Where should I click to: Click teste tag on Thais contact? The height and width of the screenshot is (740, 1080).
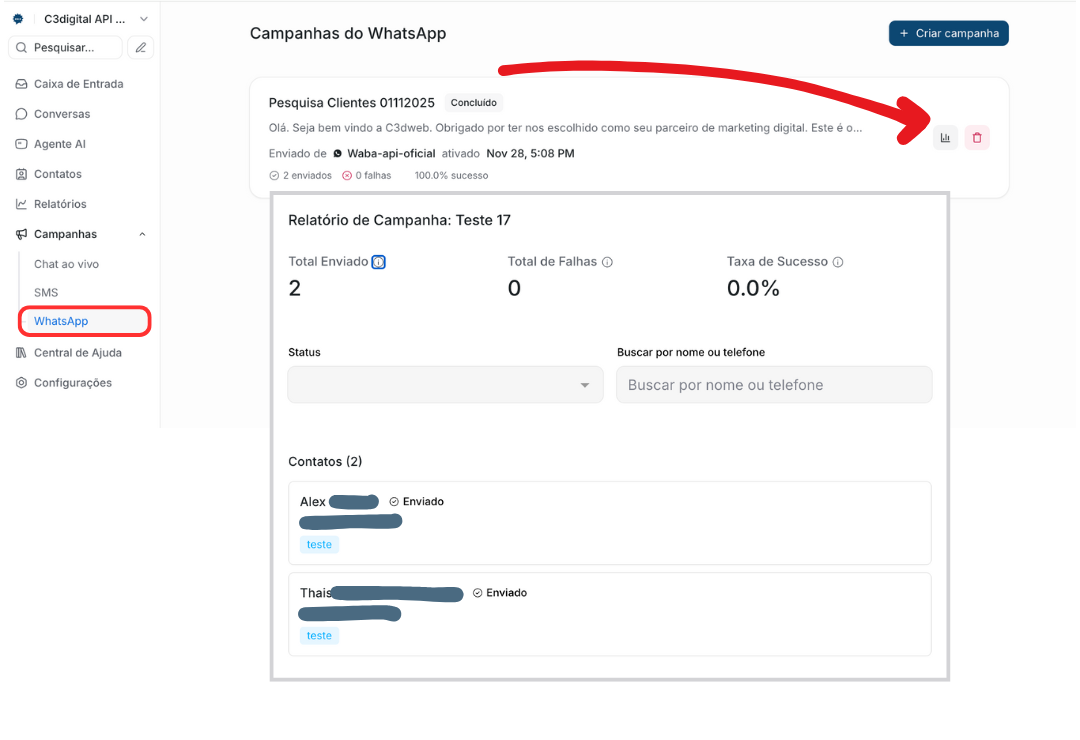click(x=319, y=635)
